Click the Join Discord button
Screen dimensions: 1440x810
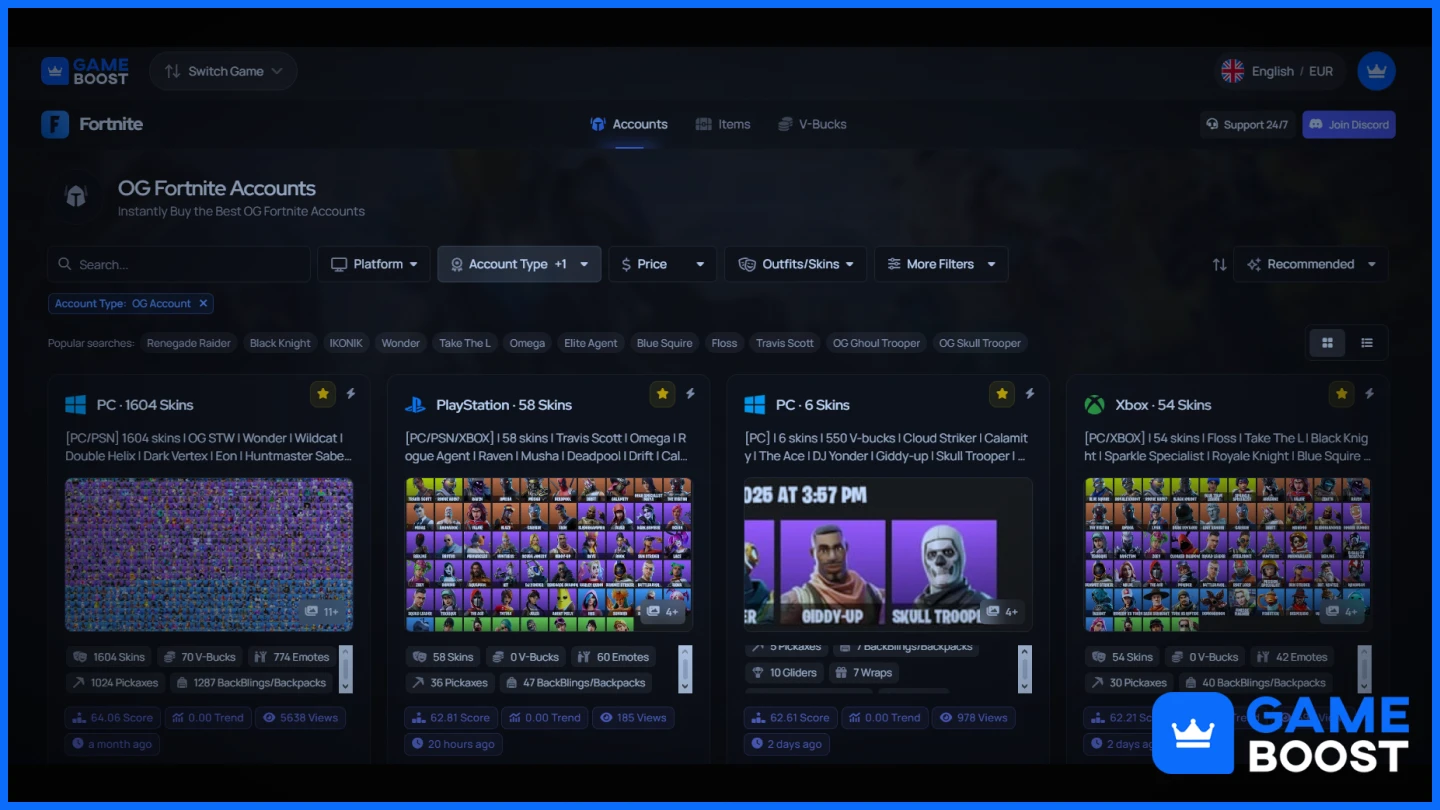pyautogui.click(x=1349, y=124)
